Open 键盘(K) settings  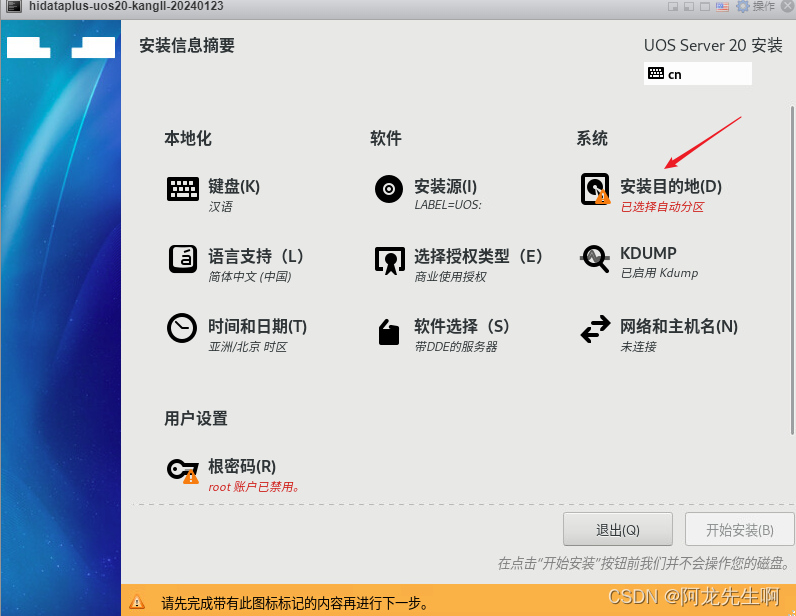pos(234,186)
